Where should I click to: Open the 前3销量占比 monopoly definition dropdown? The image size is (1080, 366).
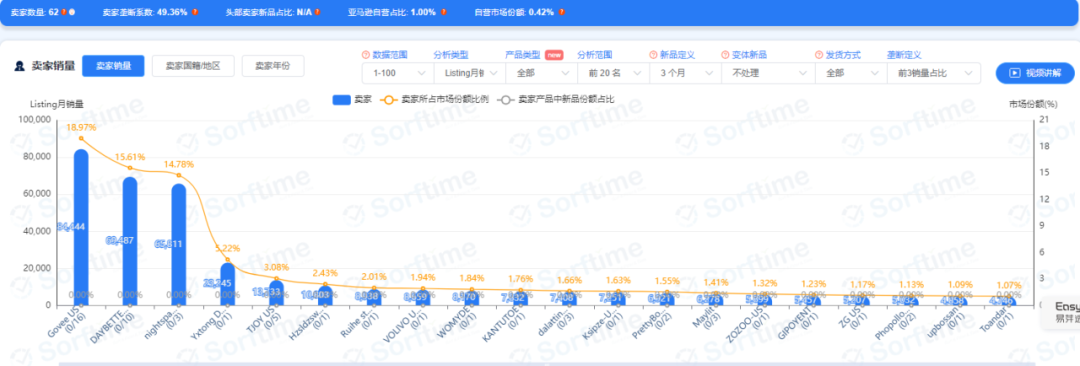pyautogui.click(x=933, y=73)
